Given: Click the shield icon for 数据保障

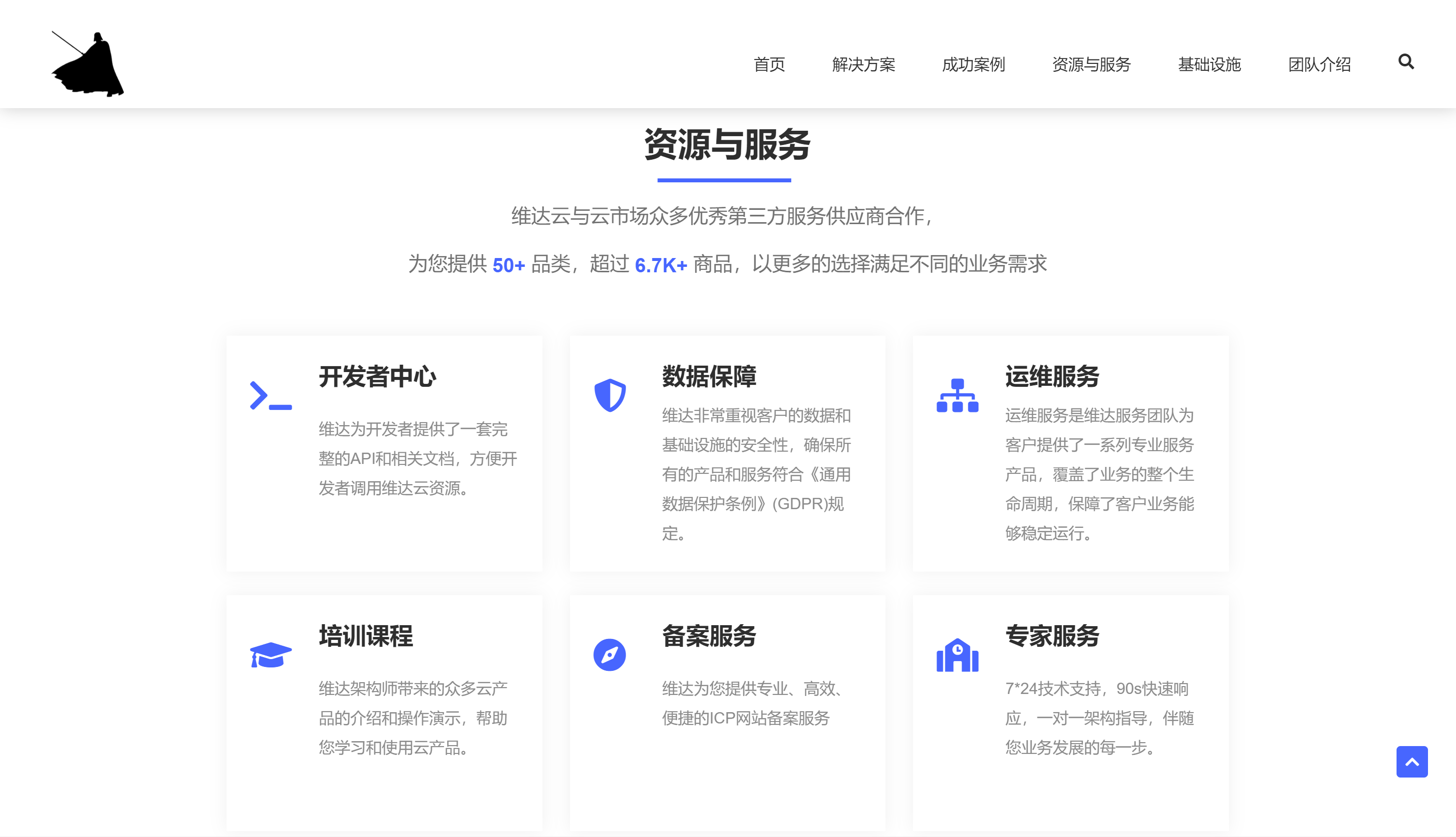Looking at the screenshot, I should pos(610,395).
